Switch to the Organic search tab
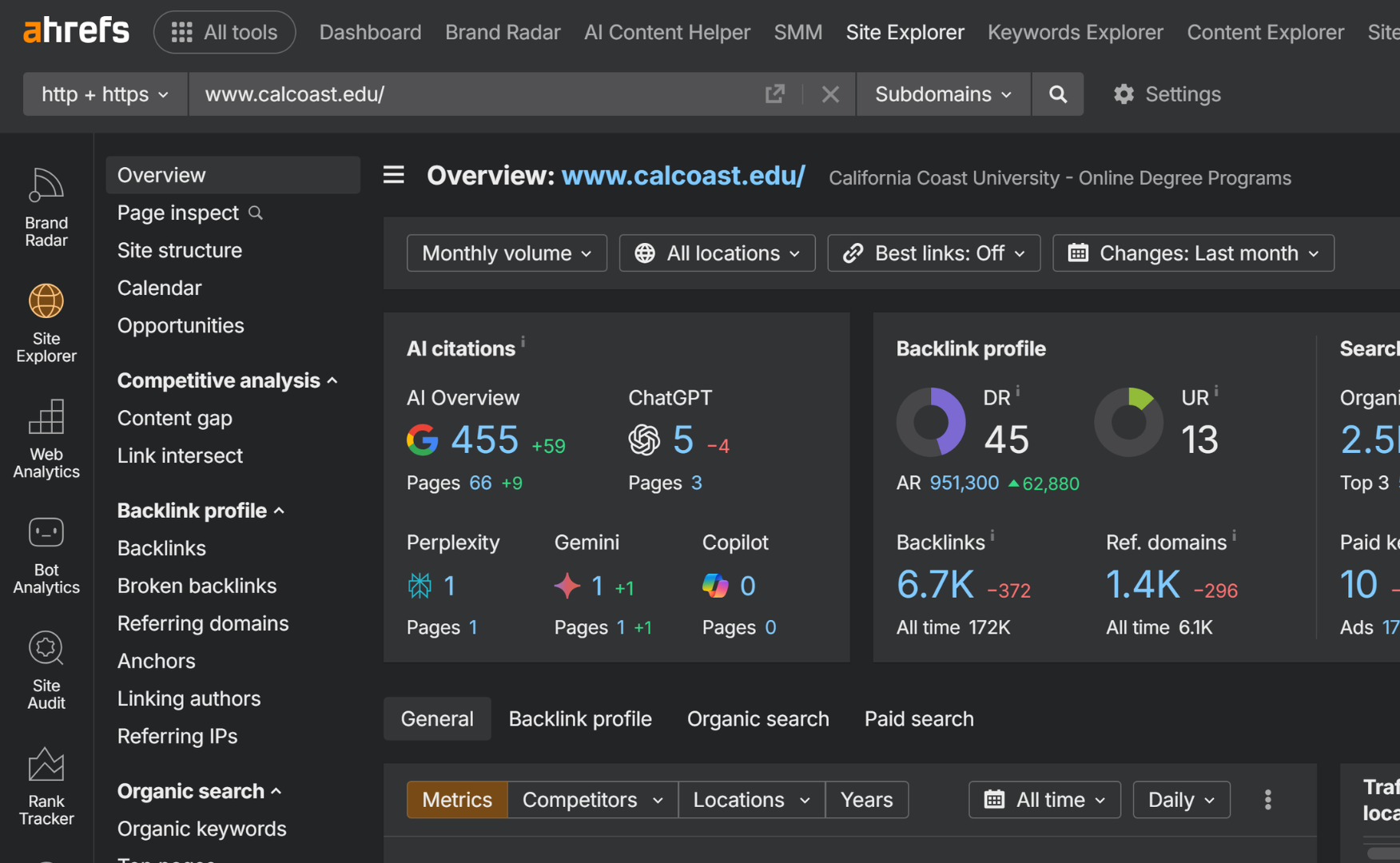 pyautogui.click(x=758, y=719)
